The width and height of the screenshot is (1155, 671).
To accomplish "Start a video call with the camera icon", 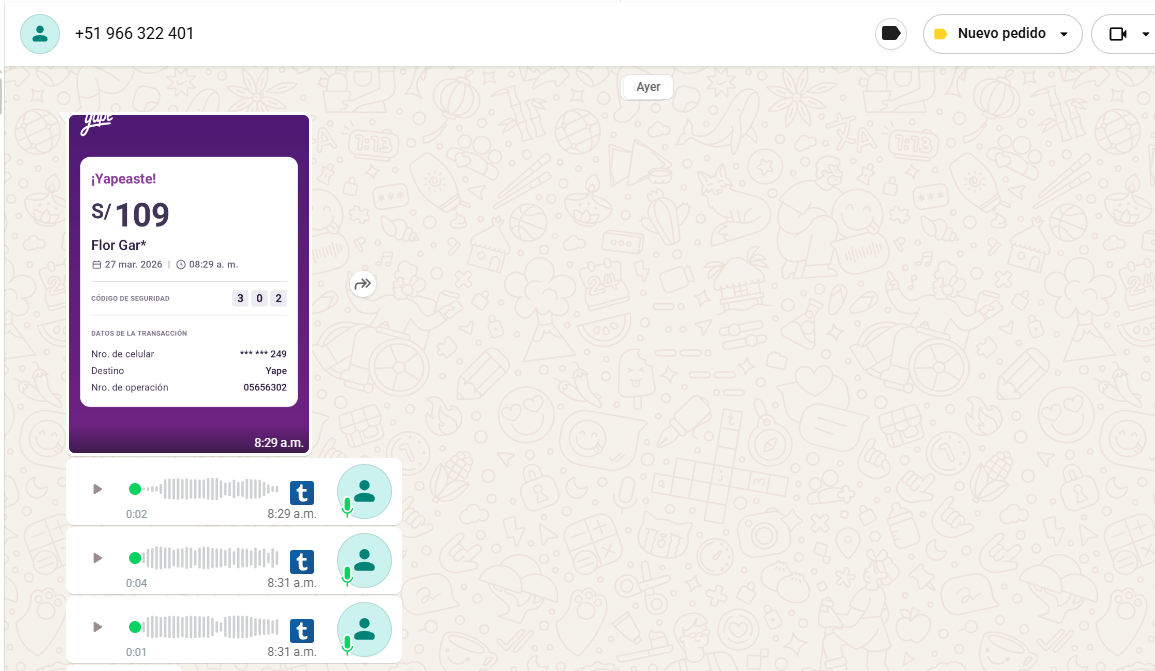I will point(1118,34).
